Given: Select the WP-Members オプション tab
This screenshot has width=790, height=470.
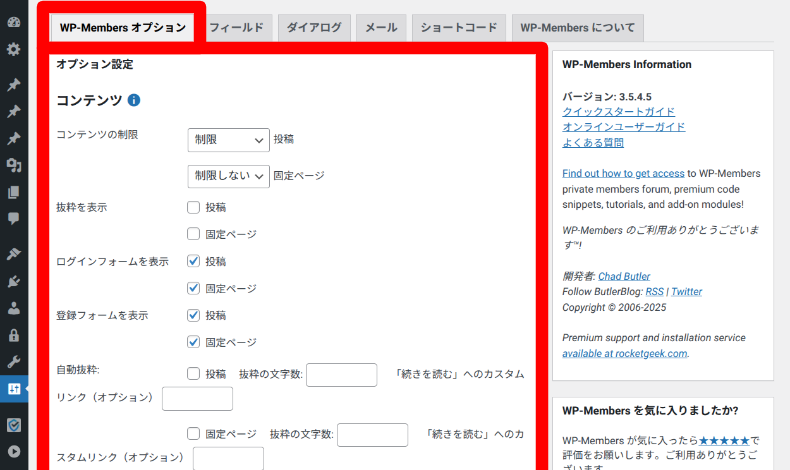Looking at the screenshot, I should pos(122,28).
